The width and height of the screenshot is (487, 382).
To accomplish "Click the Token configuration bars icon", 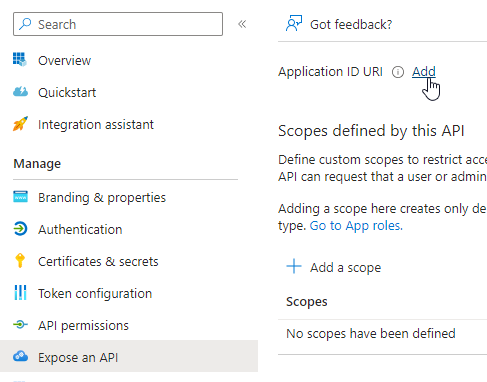I will [20, 293].
